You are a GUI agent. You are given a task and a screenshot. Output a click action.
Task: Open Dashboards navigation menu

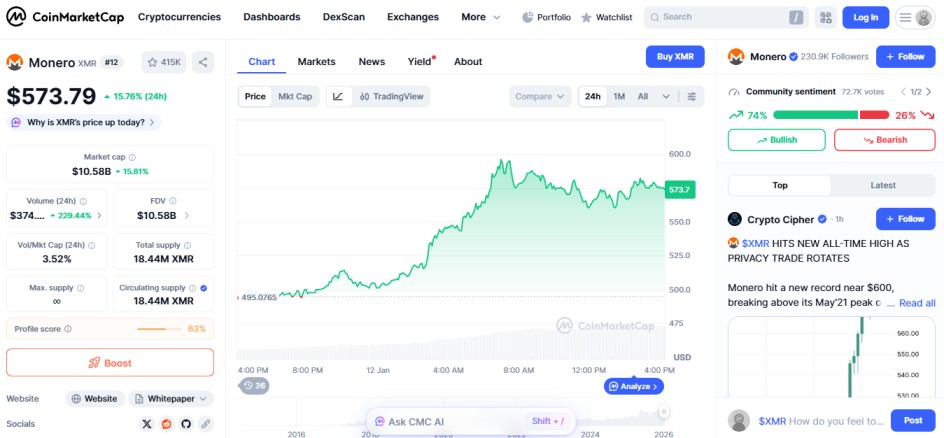click(x=272, y=17)
